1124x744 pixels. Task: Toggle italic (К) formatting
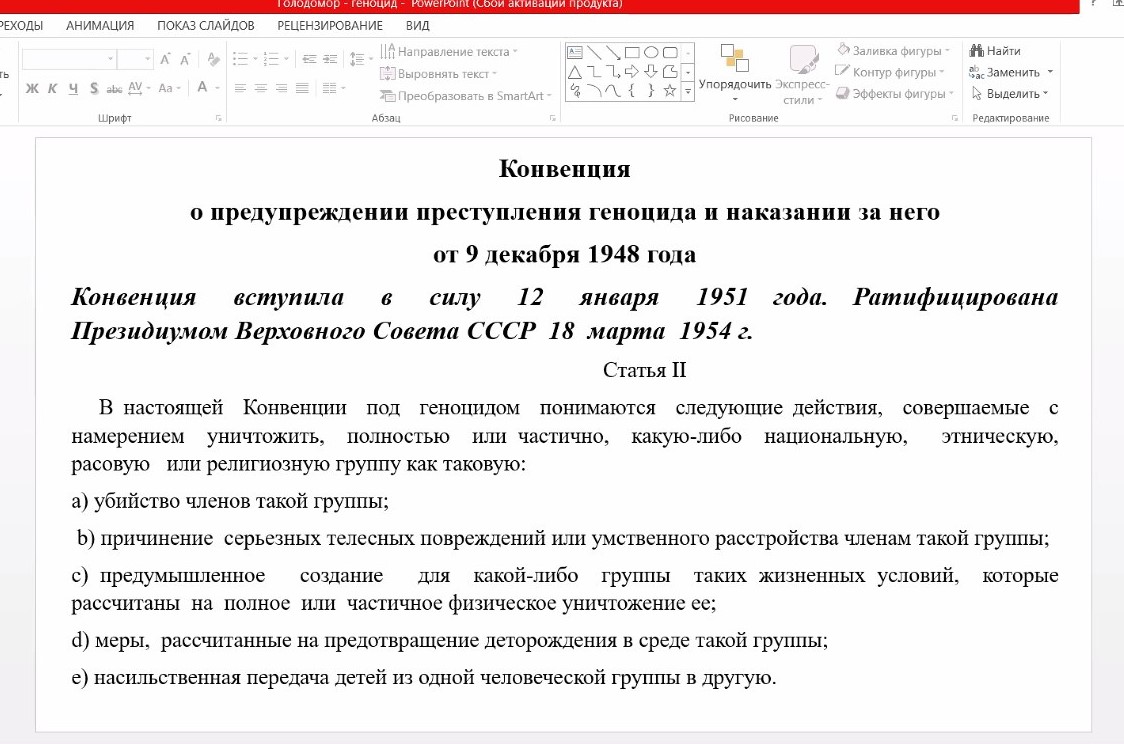point(52,88)
